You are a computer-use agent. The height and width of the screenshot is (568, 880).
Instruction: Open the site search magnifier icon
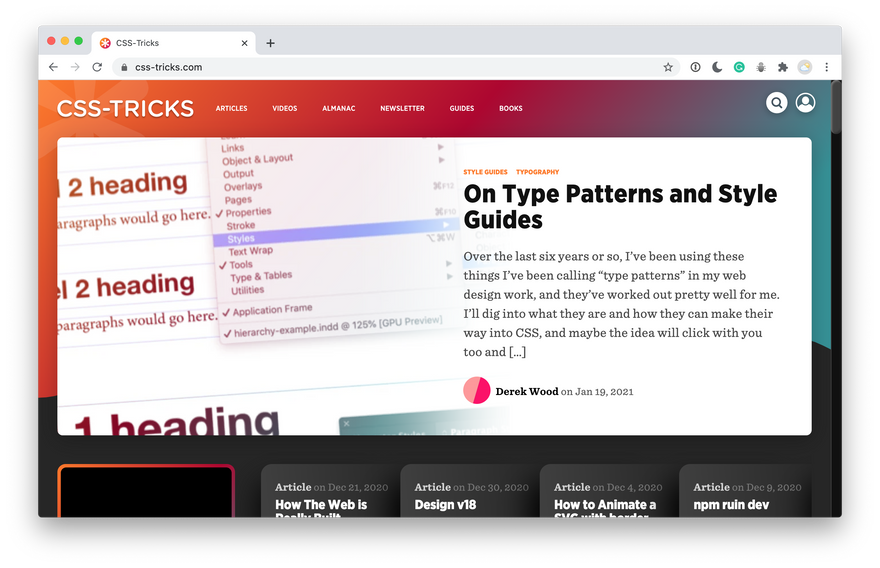point(776,103)
